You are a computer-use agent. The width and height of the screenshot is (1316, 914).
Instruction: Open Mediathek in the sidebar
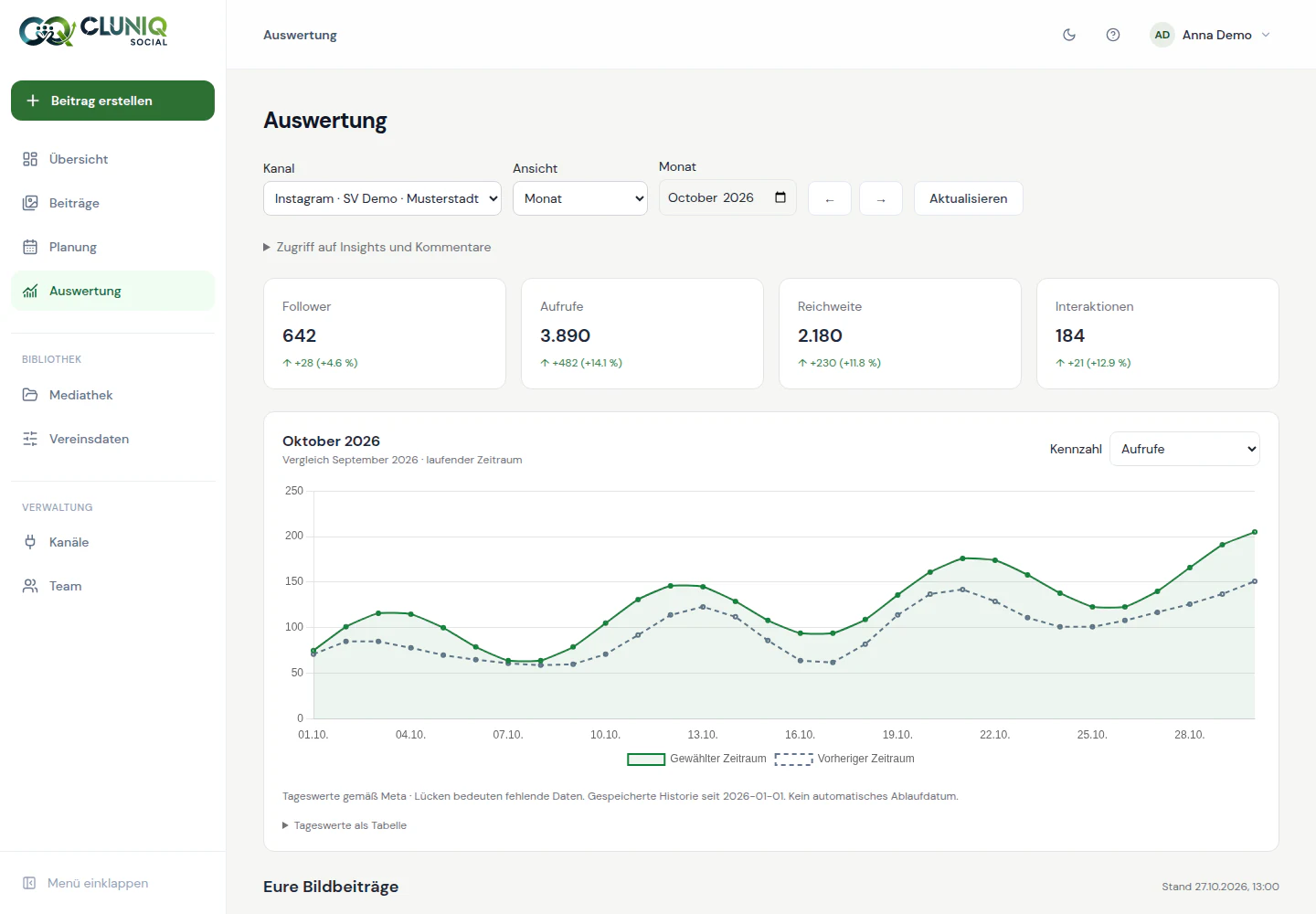(x=112, y=395)
